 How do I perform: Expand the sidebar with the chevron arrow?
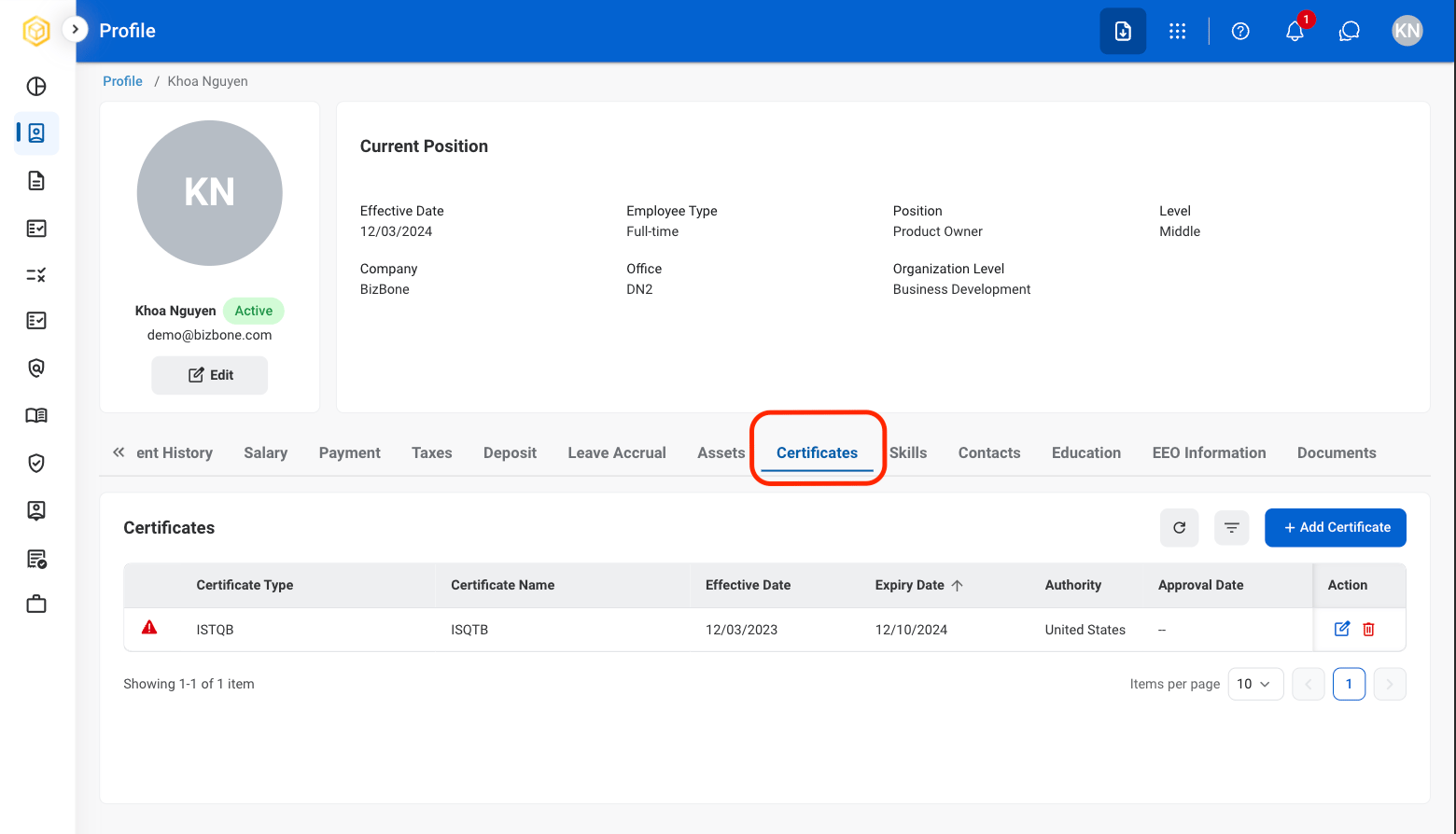click(75, 29)
